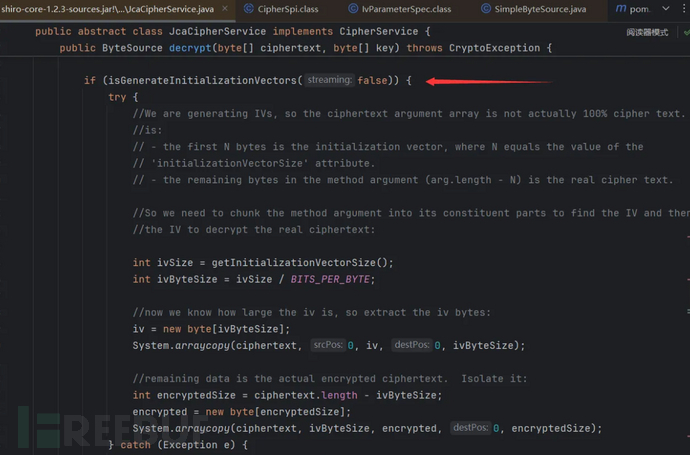690x455 pixels.
Task: Click the srcPos: parameter hint
Action: [x=328, y=345]
